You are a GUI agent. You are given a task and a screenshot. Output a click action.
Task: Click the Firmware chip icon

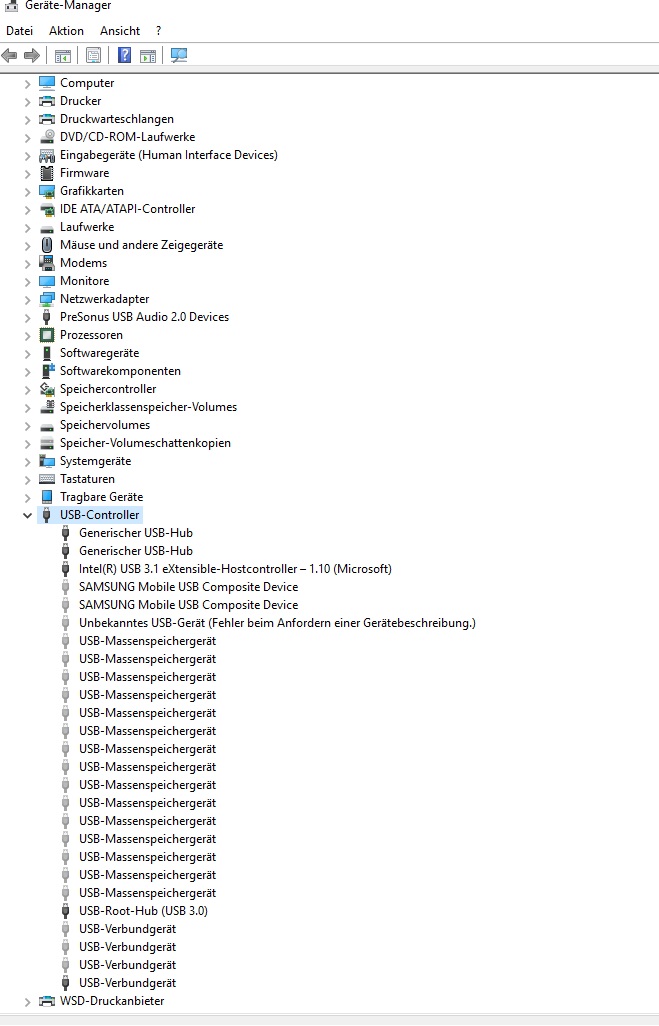tap(47, 173)
